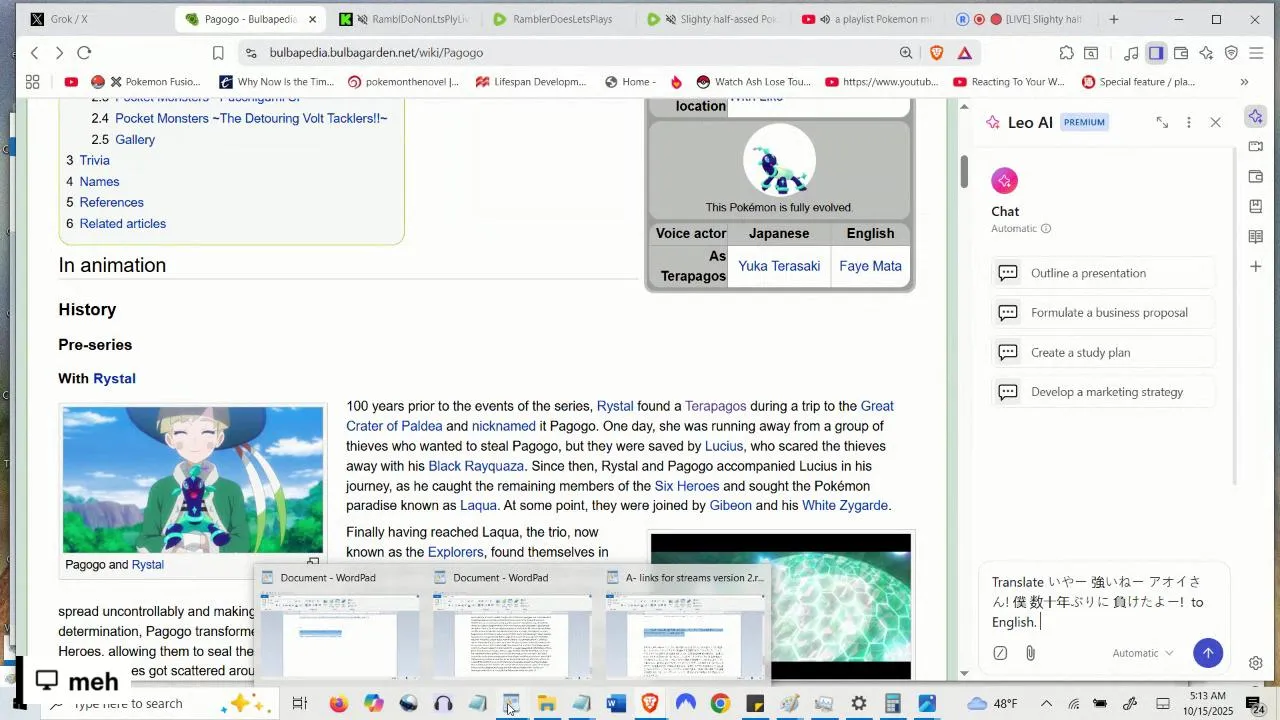Open Leo AI more options menu

[x=1189, y=122]
